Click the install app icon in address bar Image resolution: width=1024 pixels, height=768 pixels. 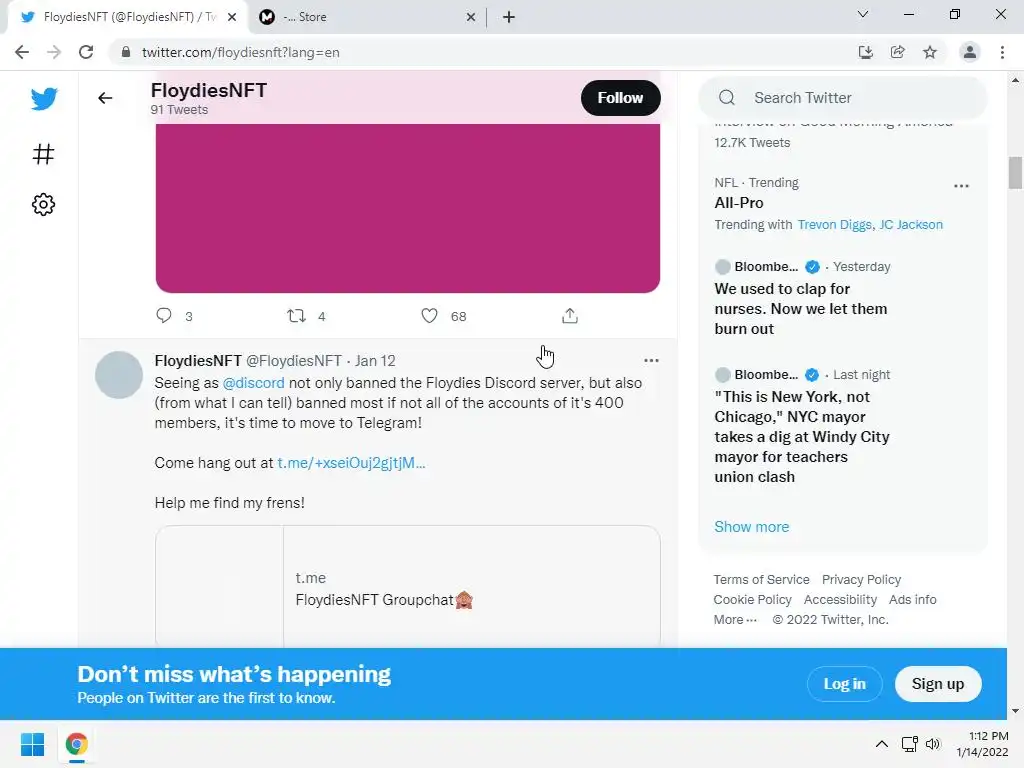[x=865, y=52]
